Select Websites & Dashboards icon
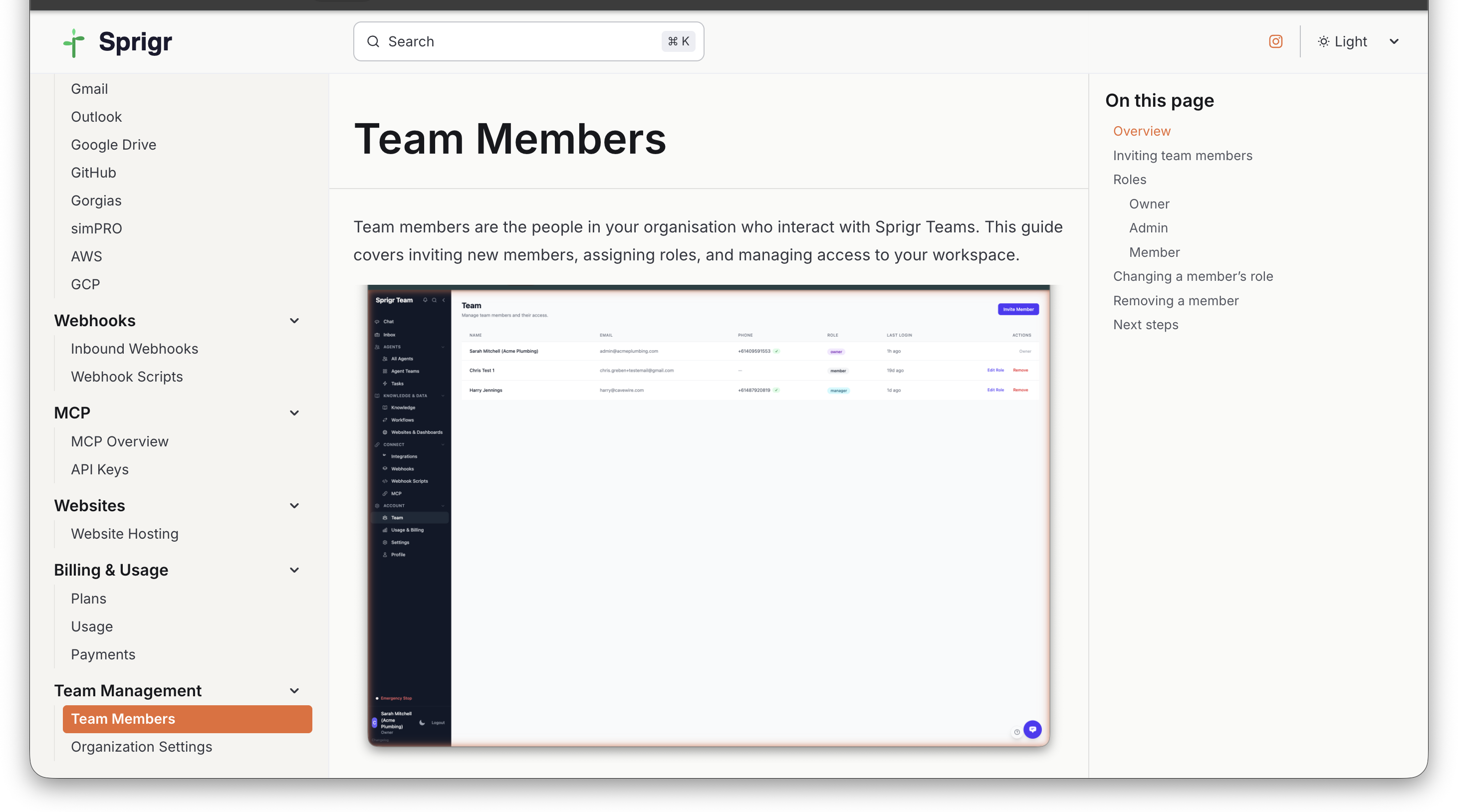 385,433
